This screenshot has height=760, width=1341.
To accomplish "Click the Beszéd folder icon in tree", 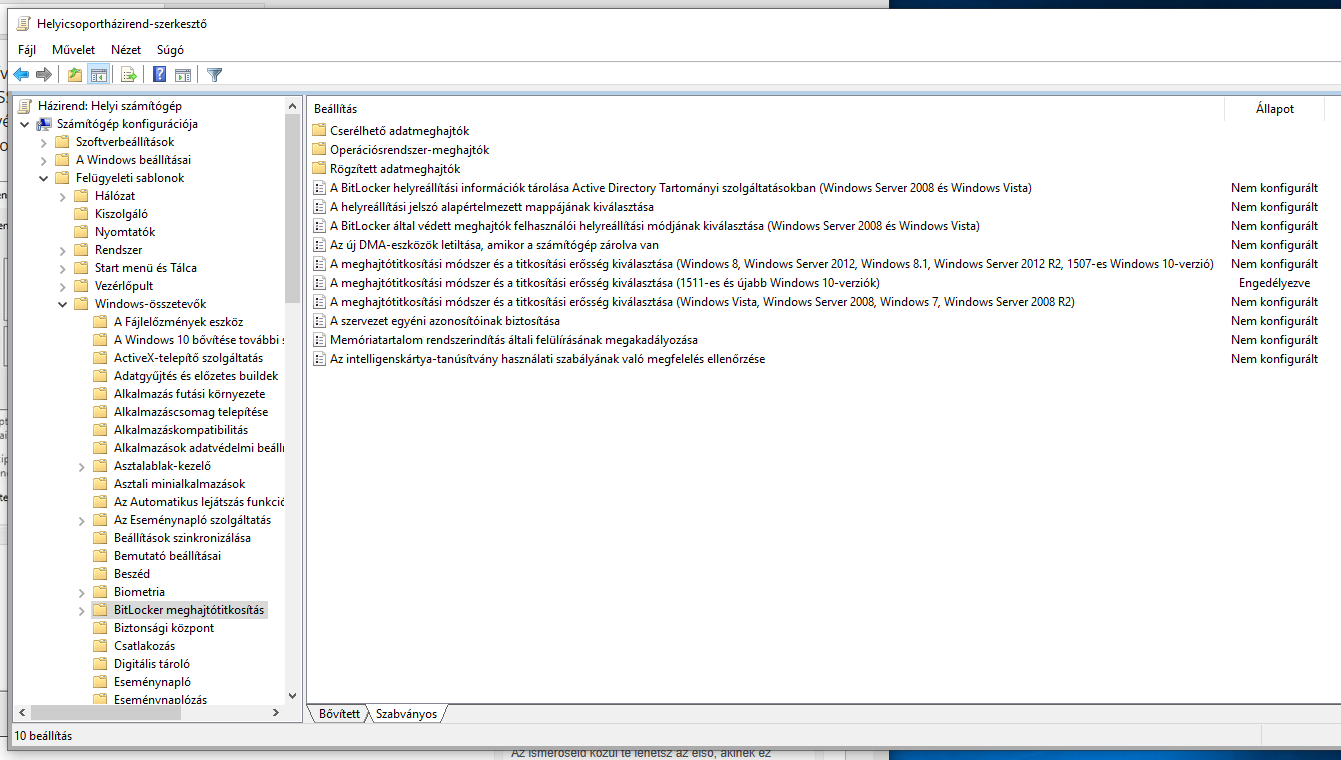I will (x=100, y=574).
